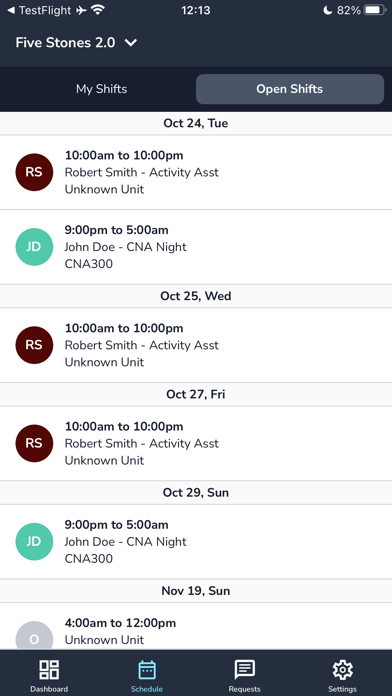Open Robert Smith's shift on Oct 27
The image size is (392, 696).
196,443
